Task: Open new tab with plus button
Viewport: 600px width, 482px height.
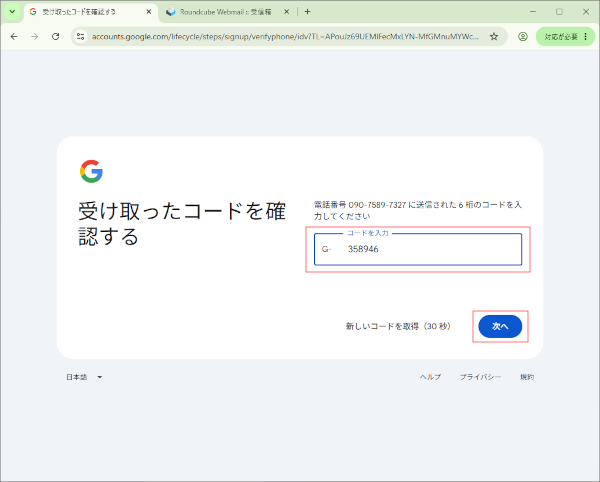Action: click(307, 12)
